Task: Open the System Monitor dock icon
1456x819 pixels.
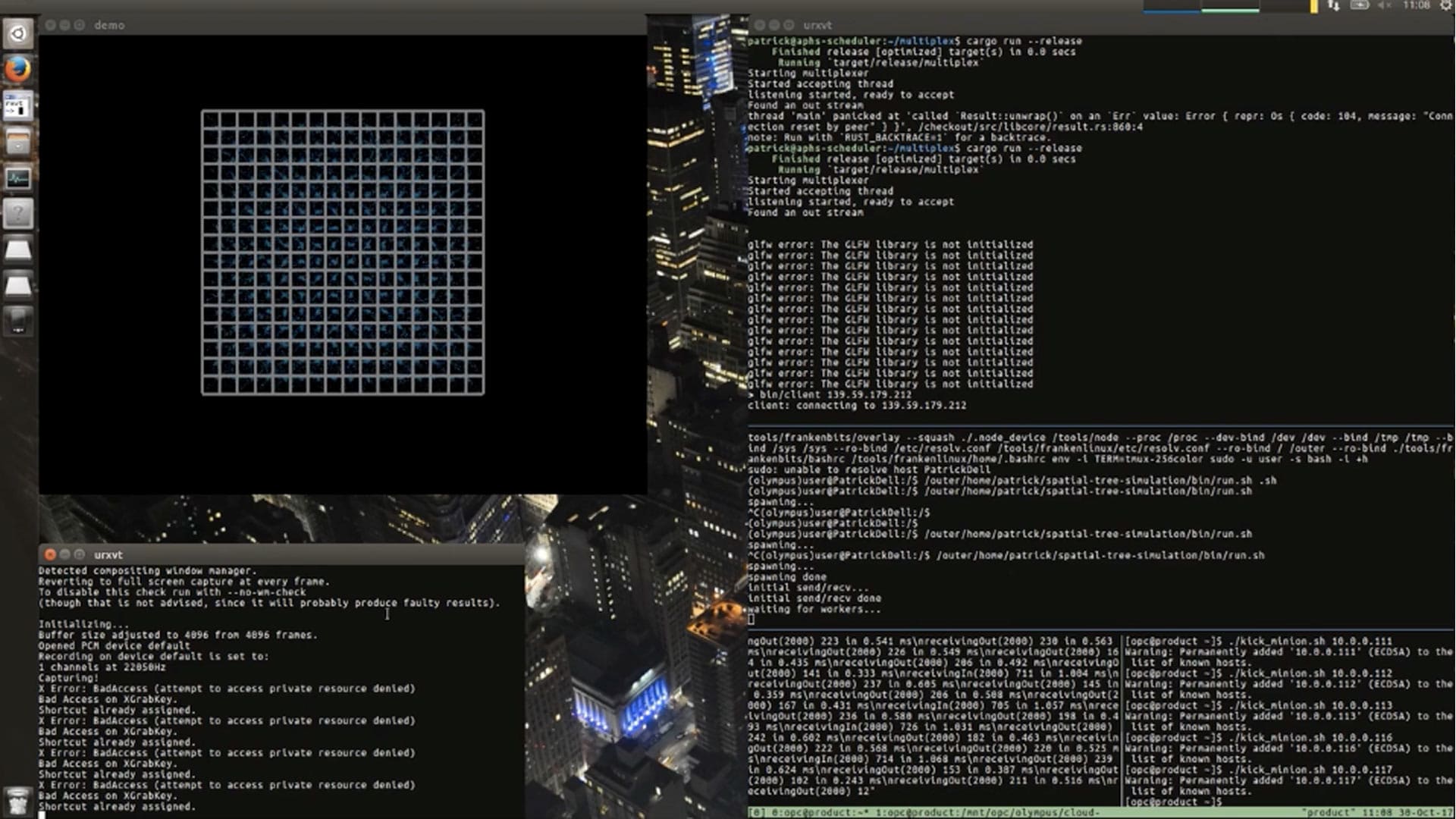Action: click(x=18, y=178)
